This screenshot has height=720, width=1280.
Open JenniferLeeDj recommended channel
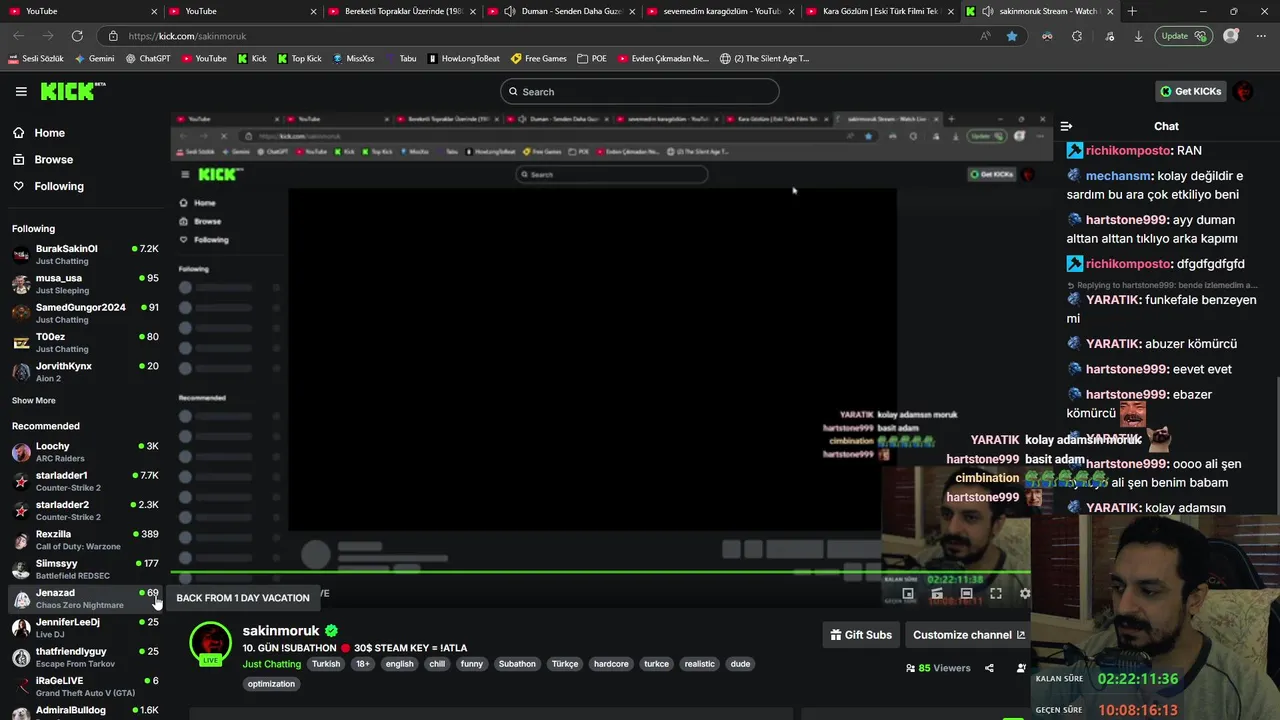pyautogui.click(x=85, y=627)
